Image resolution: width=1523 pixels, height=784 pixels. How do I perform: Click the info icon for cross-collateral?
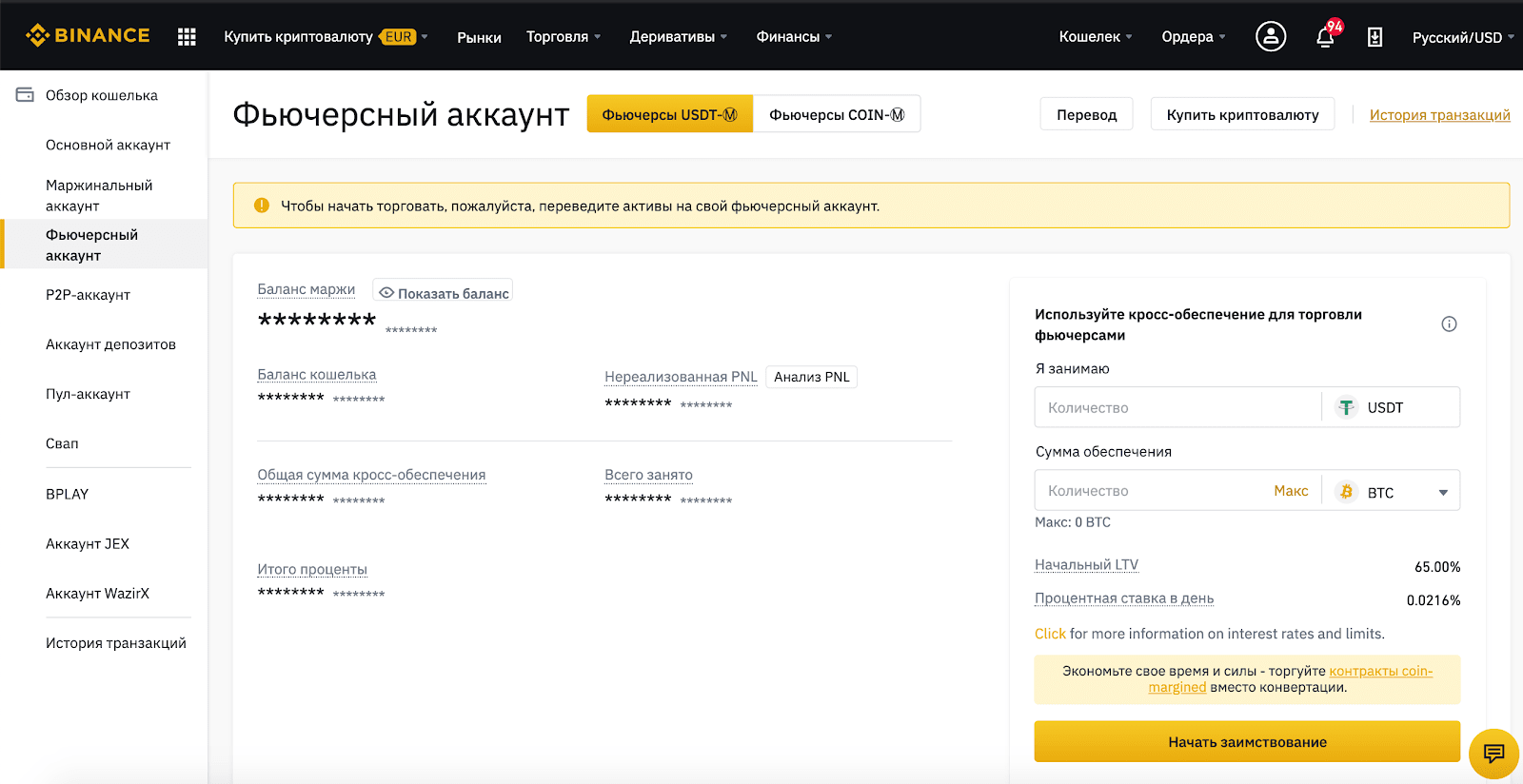coord(1449,323)
